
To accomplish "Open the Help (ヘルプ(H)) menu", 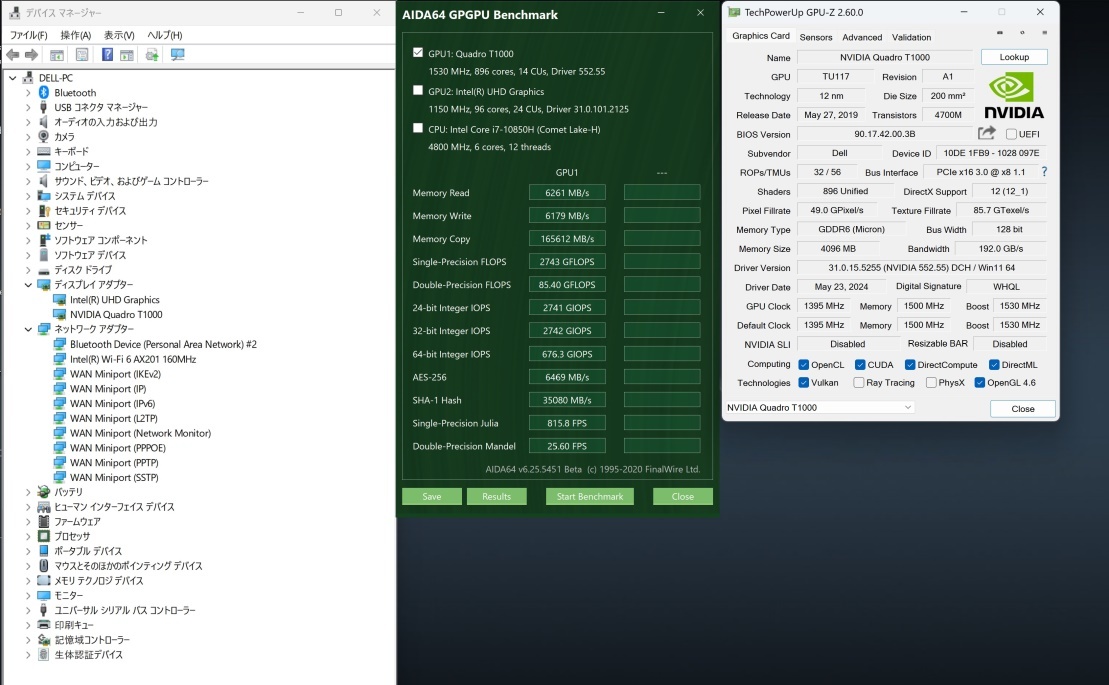I will pos(165,35).
